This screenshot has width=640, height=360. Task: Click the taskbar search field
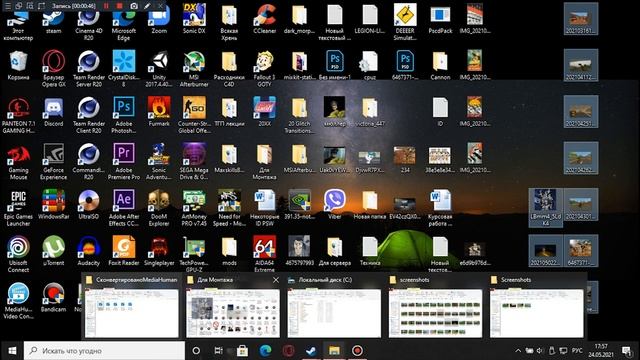pos(104,351)
